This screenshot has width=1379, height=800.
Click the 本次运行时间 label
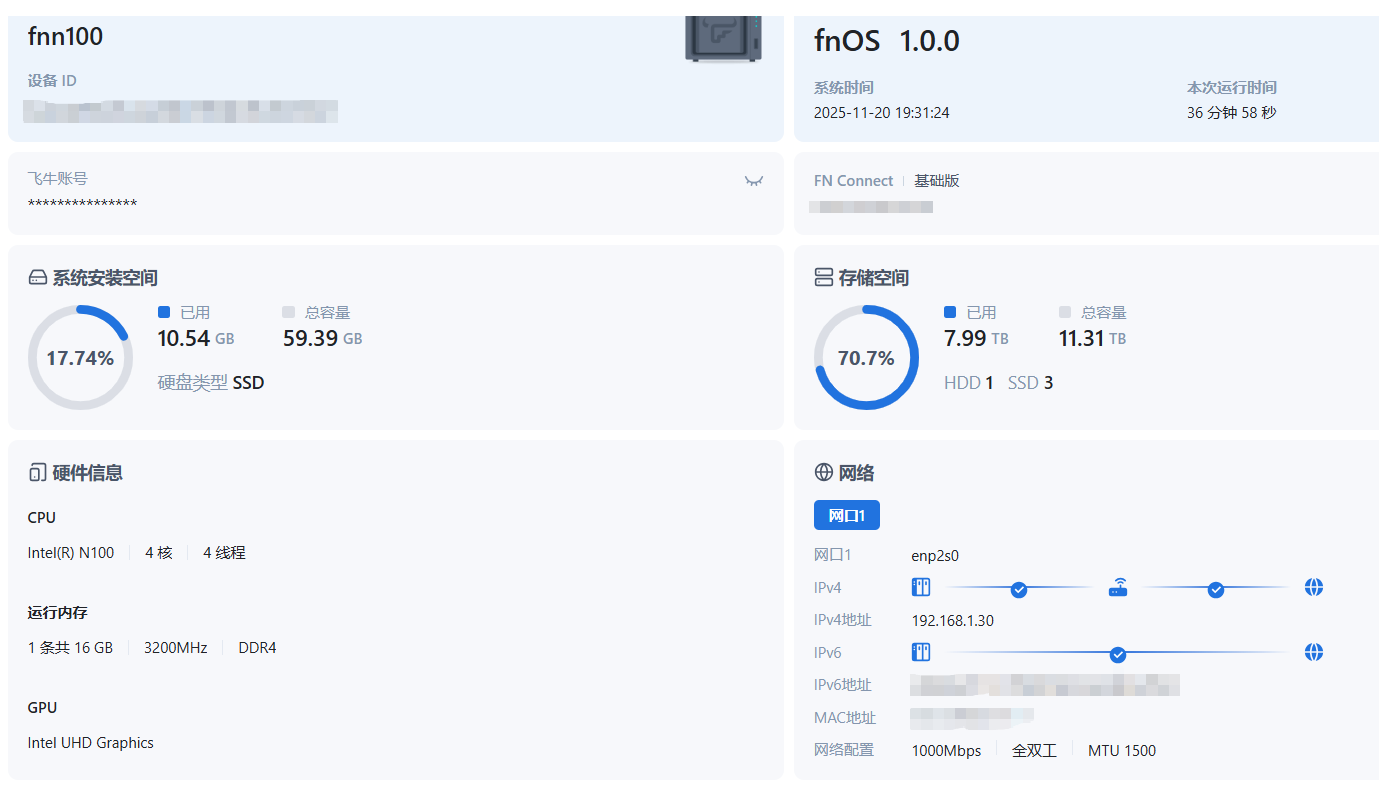(1232, 88)
